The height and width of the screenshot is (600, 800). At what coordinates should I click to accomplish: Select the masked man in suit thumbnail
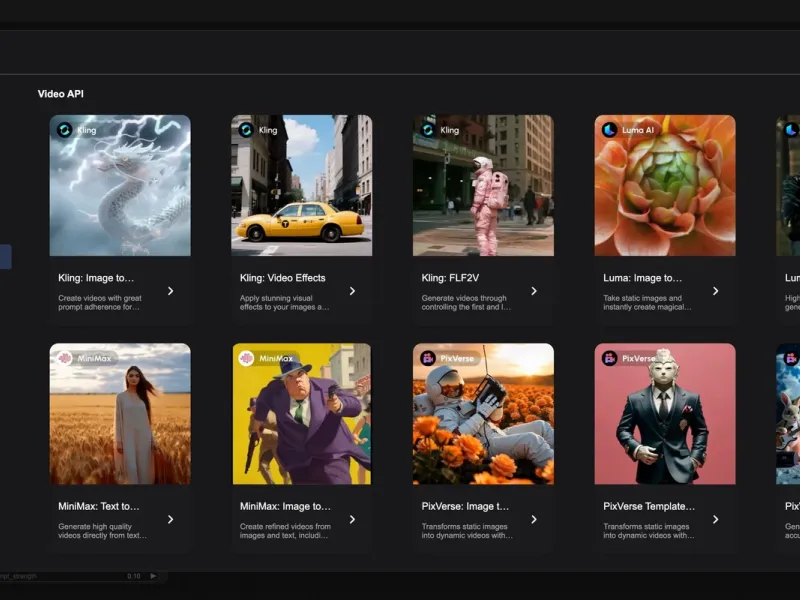coord(665,414)
